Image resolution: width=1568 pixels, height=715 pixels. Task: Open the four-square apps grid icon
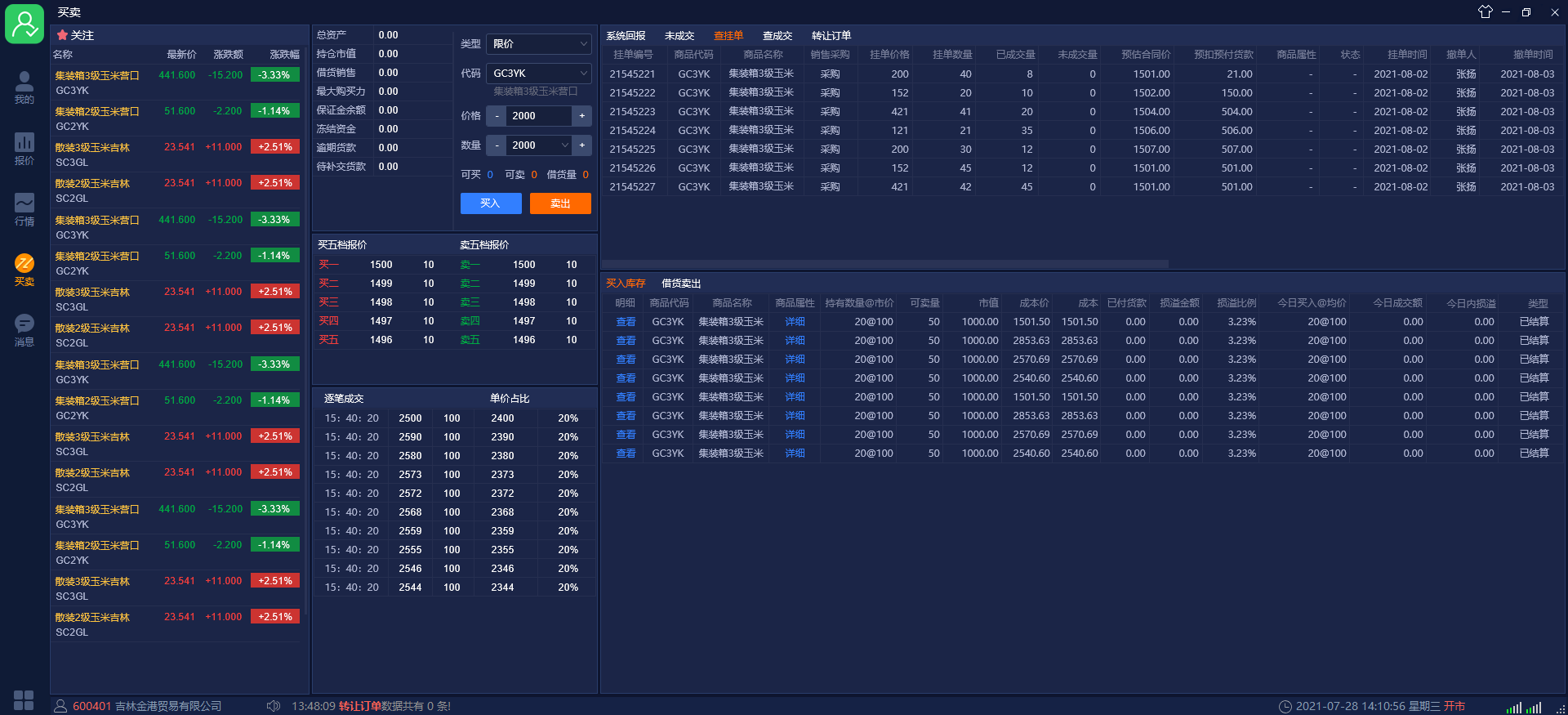click(24, 700)
